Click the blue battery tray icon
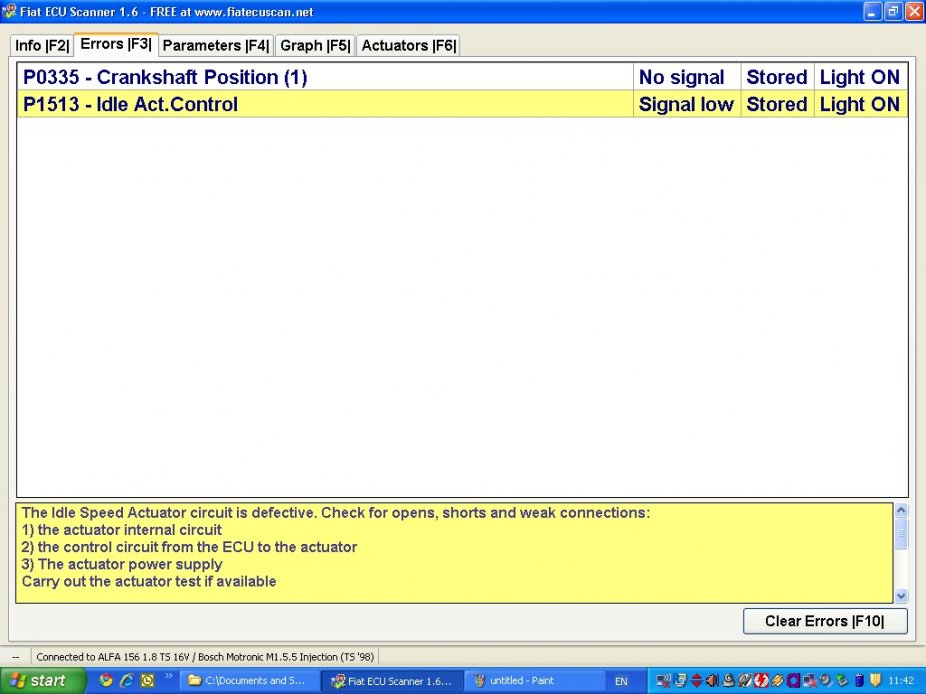Screen dimensions: 926x694 [x=858, y=681]
